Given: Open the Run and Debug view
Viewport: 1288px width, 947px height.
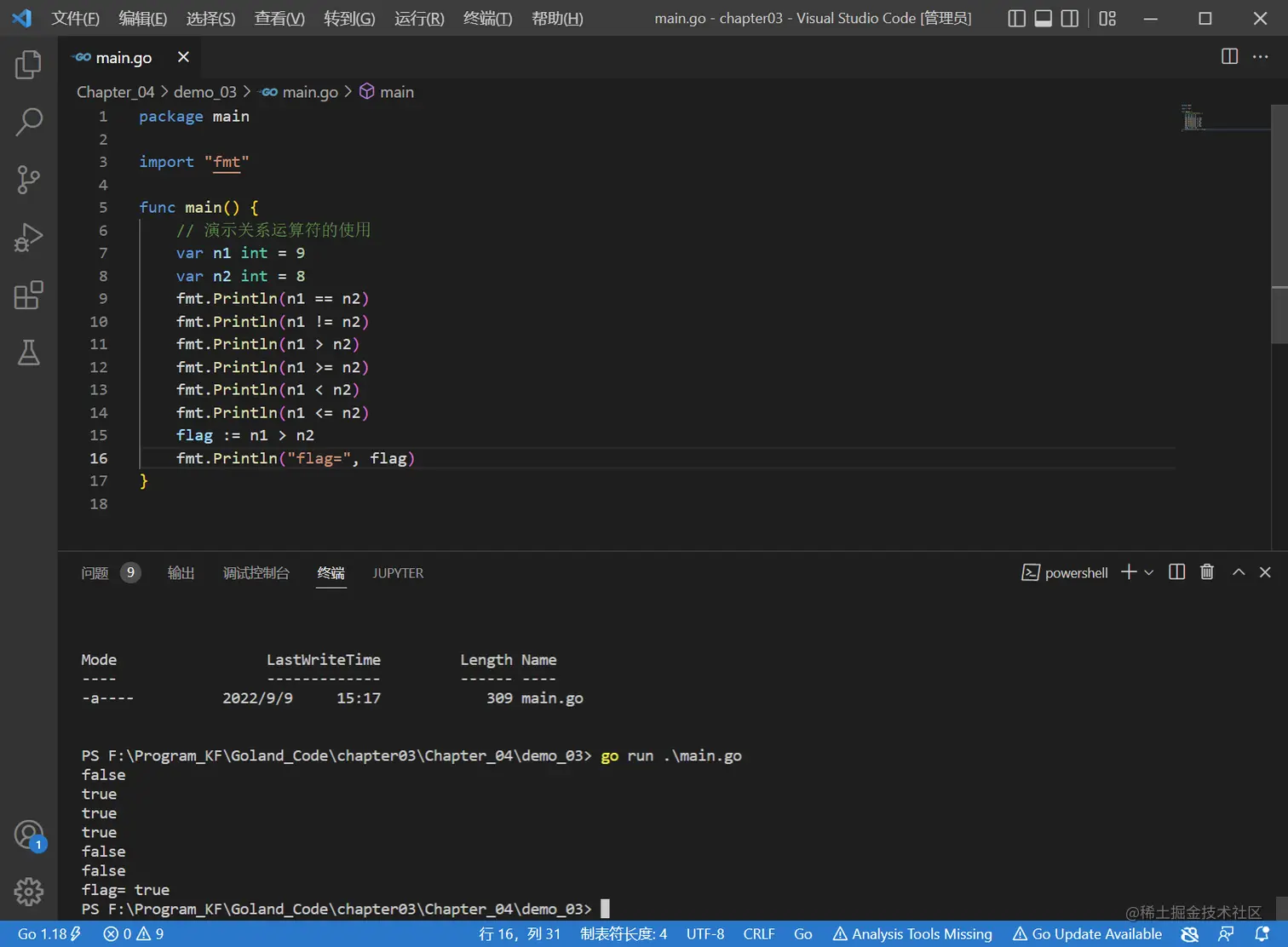Looking at the screenshot, I should point(28,238).
